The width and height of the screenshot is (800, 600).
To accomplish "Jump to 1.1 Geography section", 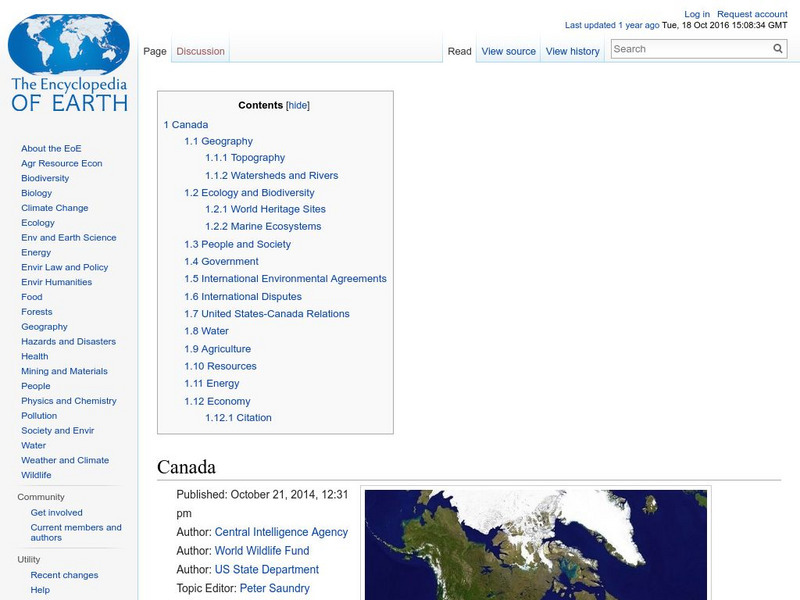I will tap(218, 141).
